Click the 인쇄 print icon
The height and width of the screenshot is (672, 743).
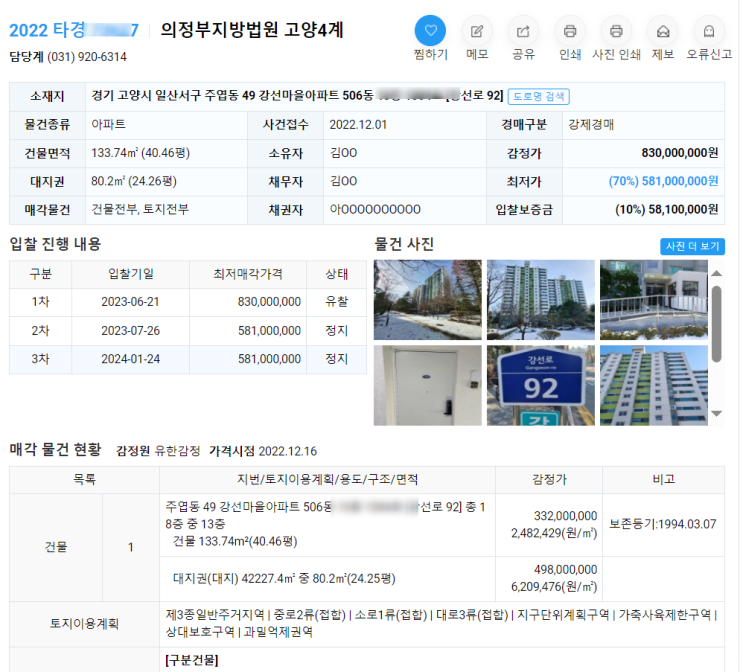pyautogui.click(x=570, y=31)
